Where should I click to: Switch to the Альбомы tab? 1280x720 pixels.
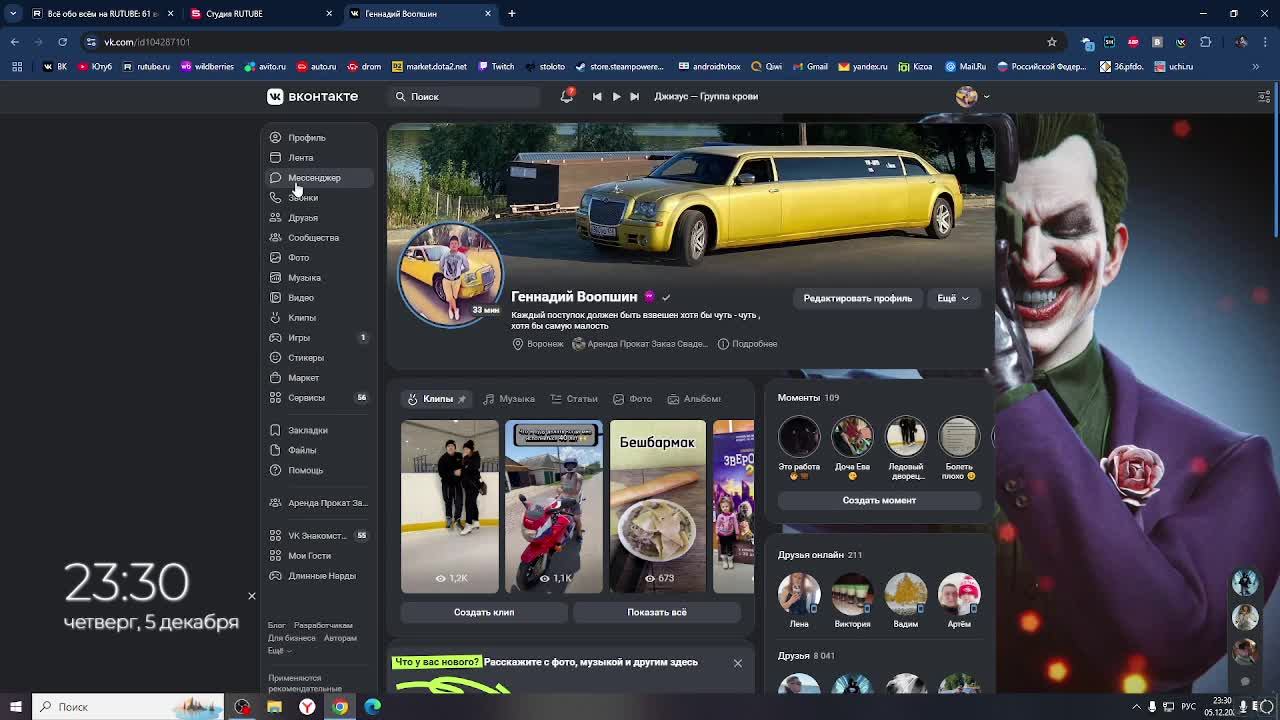[694, 399]
